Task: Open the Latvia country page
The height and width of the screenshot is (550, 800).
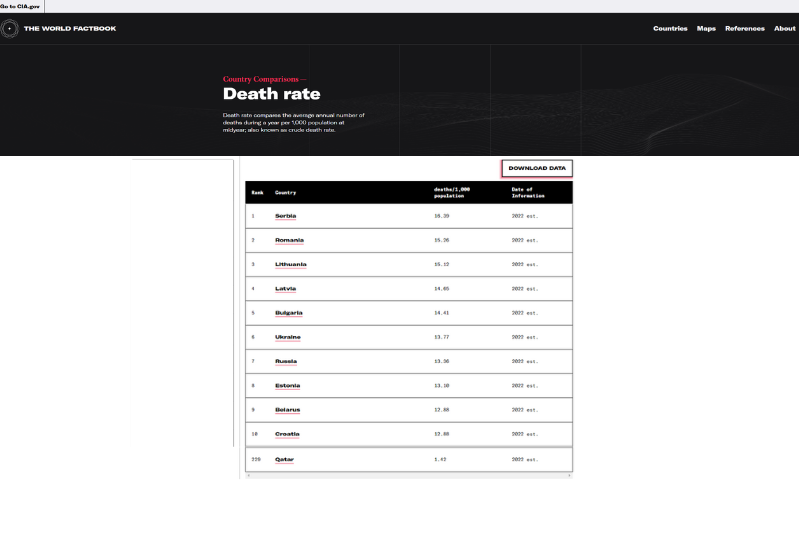Action: pos(286,289)
